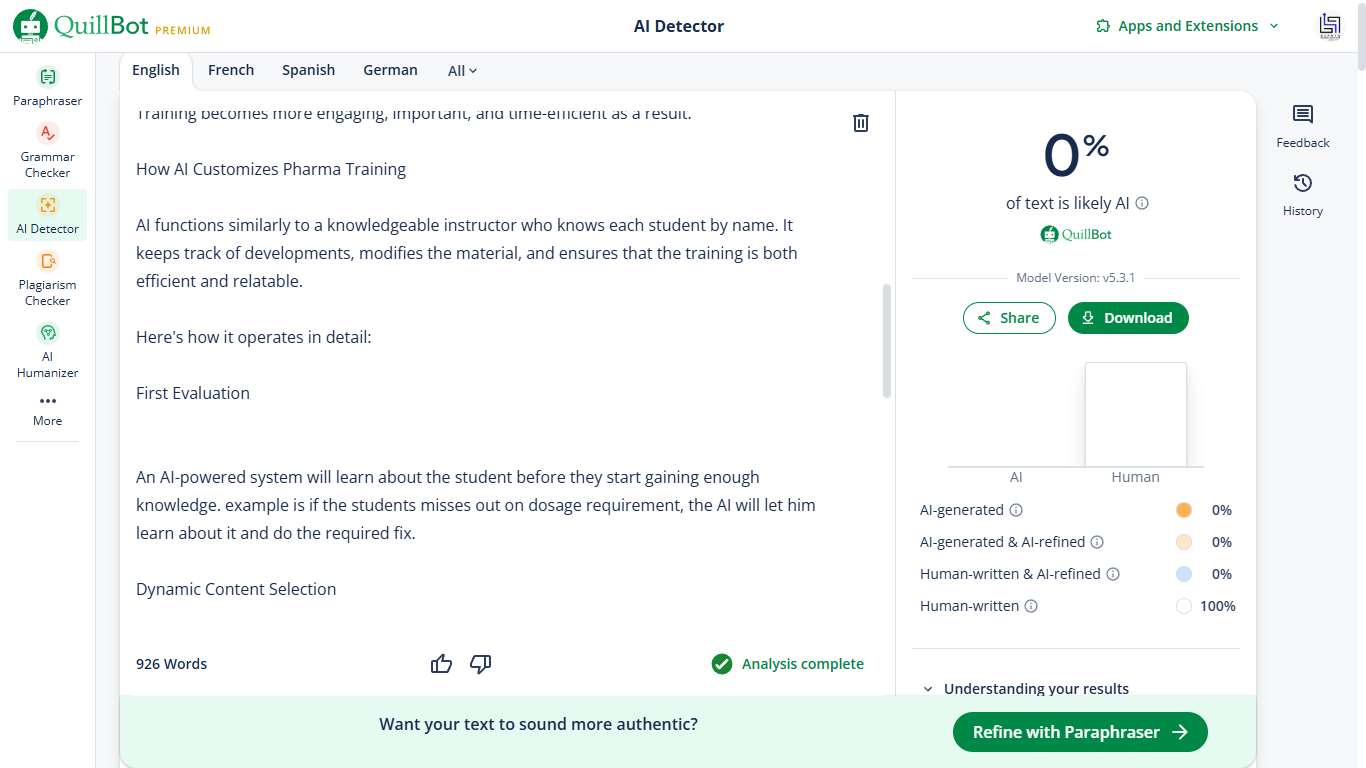Screen dimensions: 1366x768
Task: Select the Plagiarism Checker icon
Action: coord(47,261)
